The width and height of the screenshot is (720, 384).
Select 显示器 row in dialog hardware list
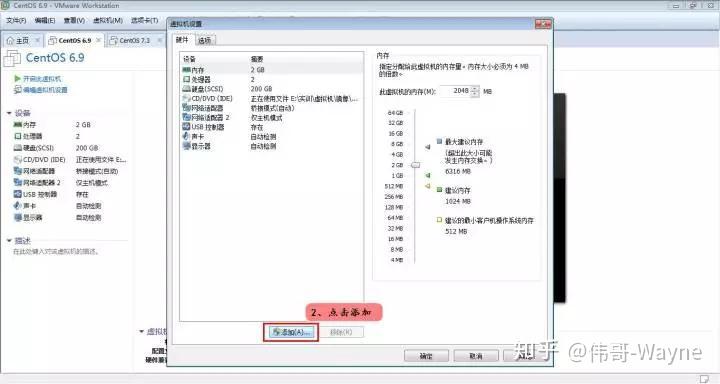(x=271, y=146)
